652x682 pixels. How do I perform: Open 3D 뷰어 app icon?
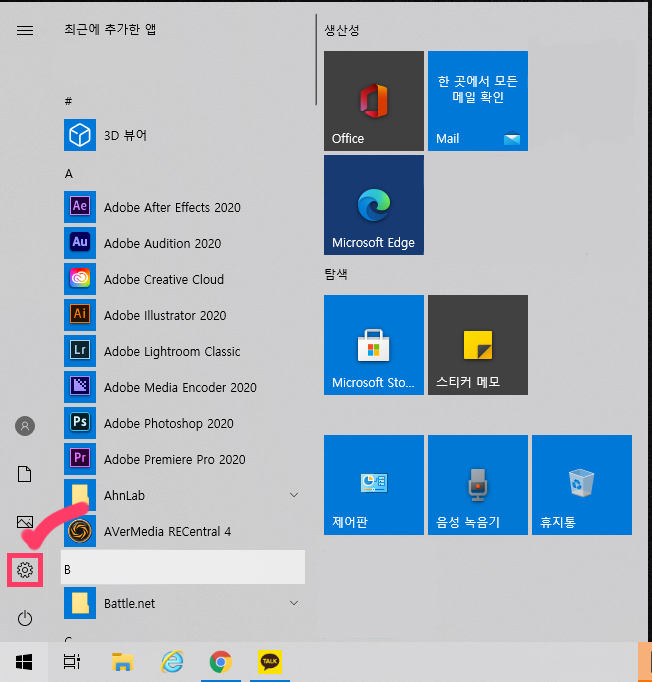[x=80, y=135]
